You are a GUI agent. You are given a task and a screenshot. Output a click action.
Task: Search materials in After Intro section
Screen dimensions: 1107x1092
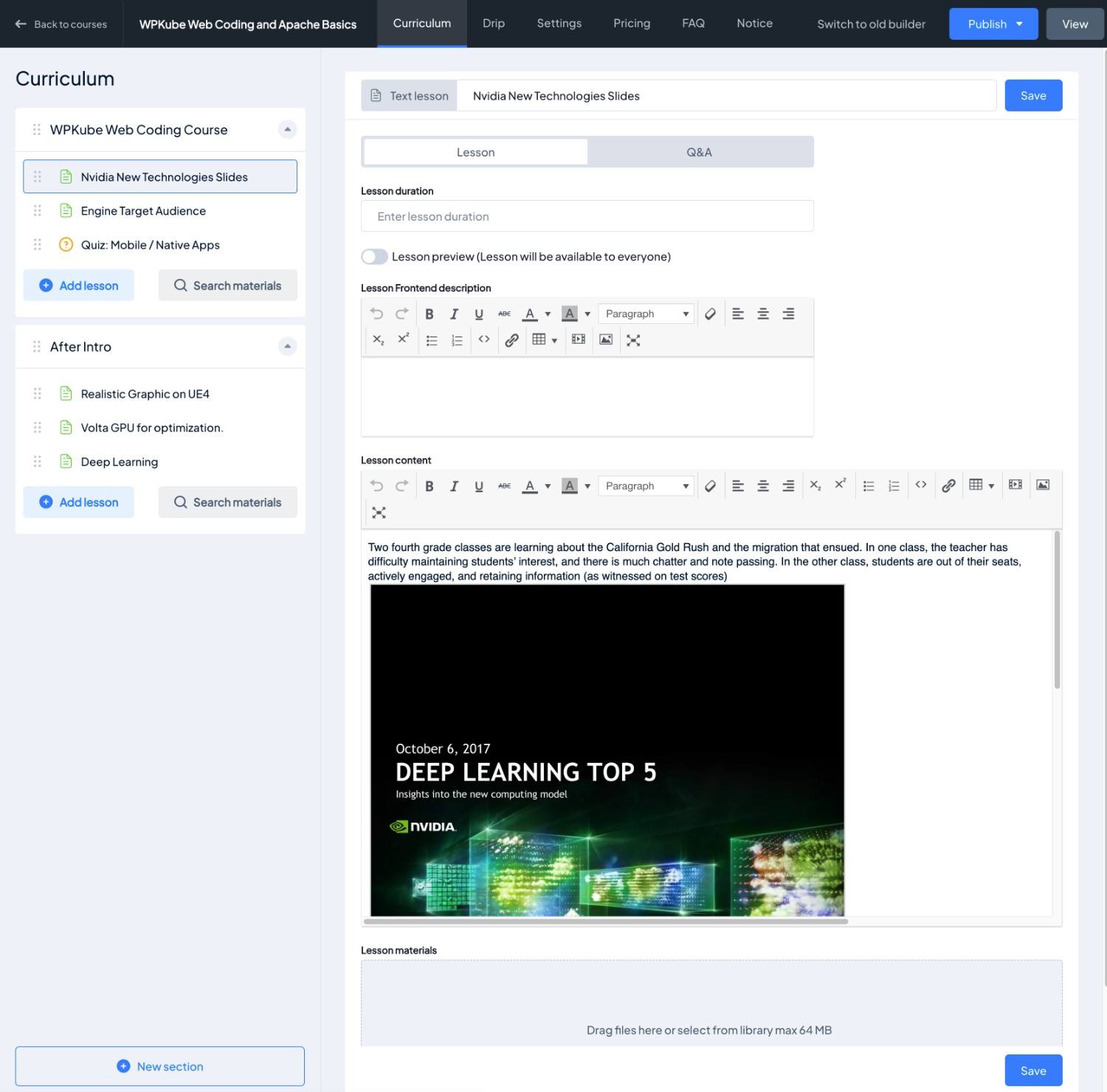(x=228, y=502)
